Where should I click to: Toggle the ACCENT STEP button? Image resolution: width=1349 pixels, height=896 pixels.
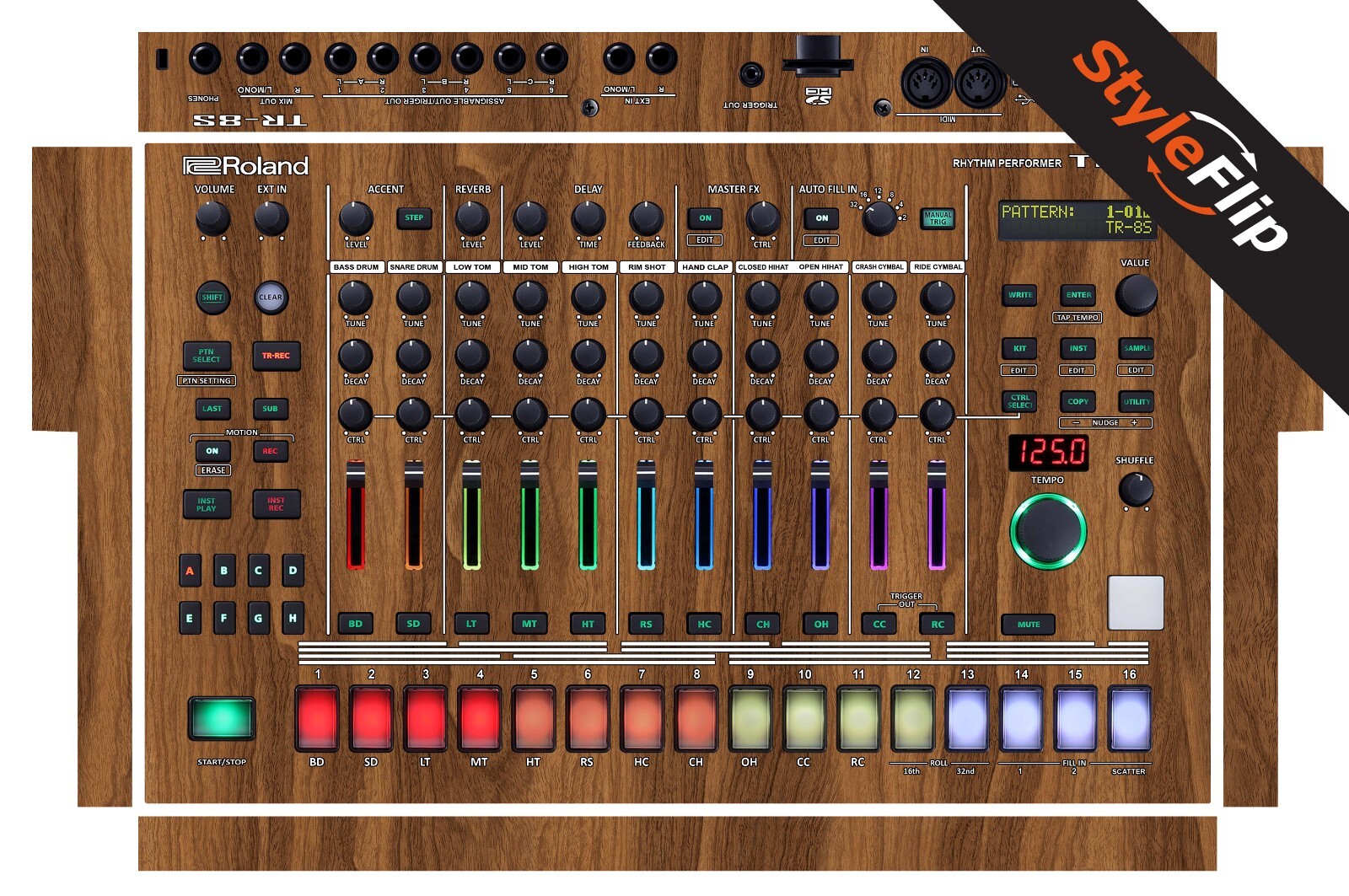tap(414, 217)
